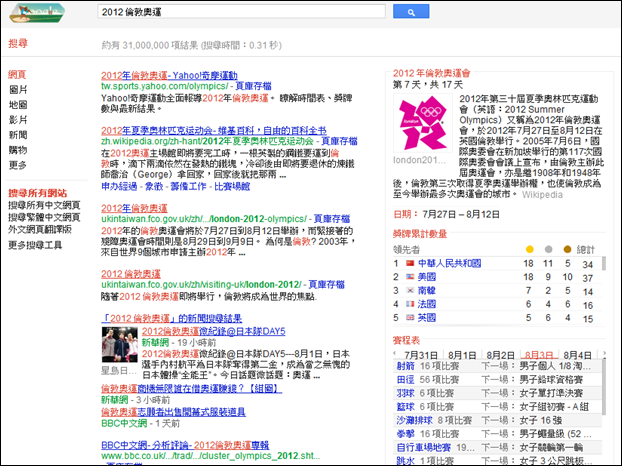The height and width of the screenshot is (466, 622).
Task: Open the 田徑 event row link
Action: pyautogui.click(x=406, y=380)
